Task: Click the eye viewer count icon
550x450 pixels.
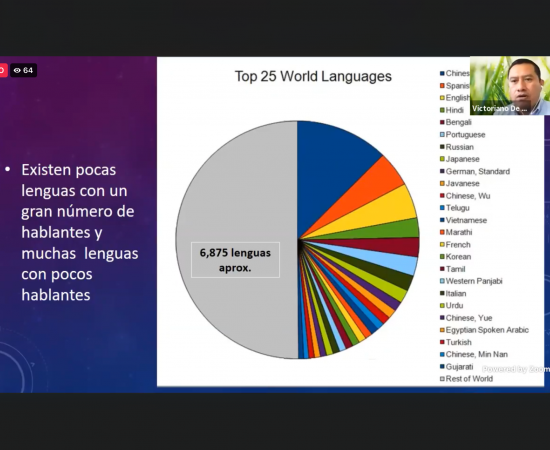Action: (17, 70)
